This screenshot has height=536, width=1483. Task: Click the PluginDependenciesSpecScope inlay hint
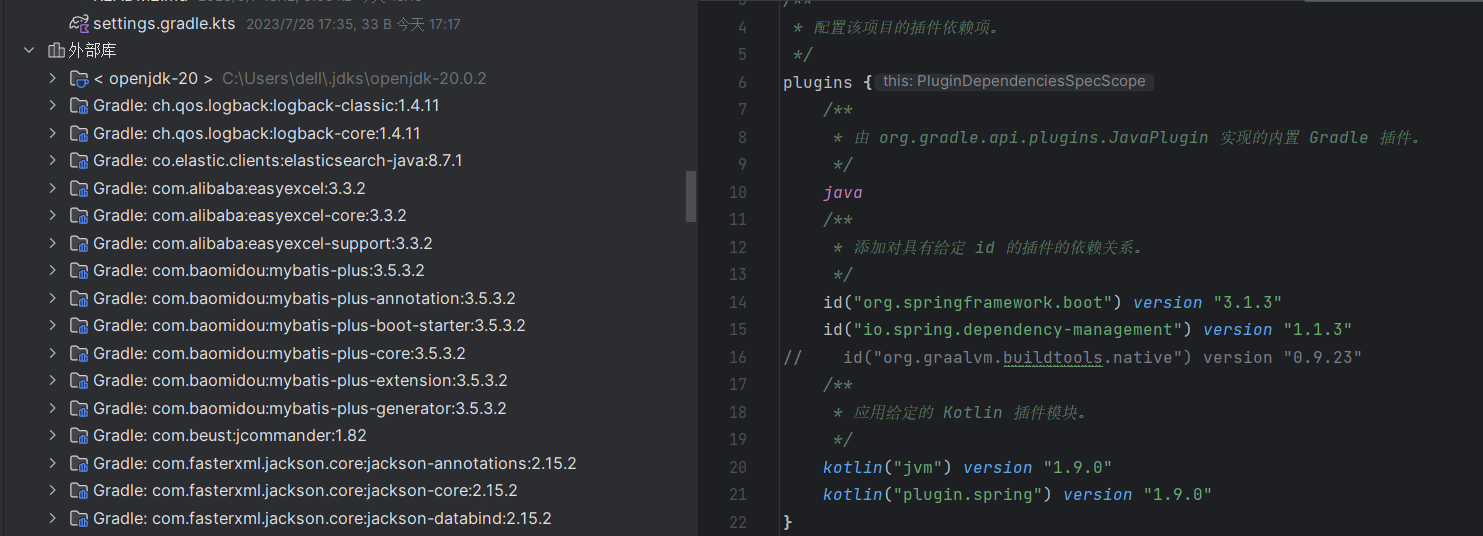1016,82
